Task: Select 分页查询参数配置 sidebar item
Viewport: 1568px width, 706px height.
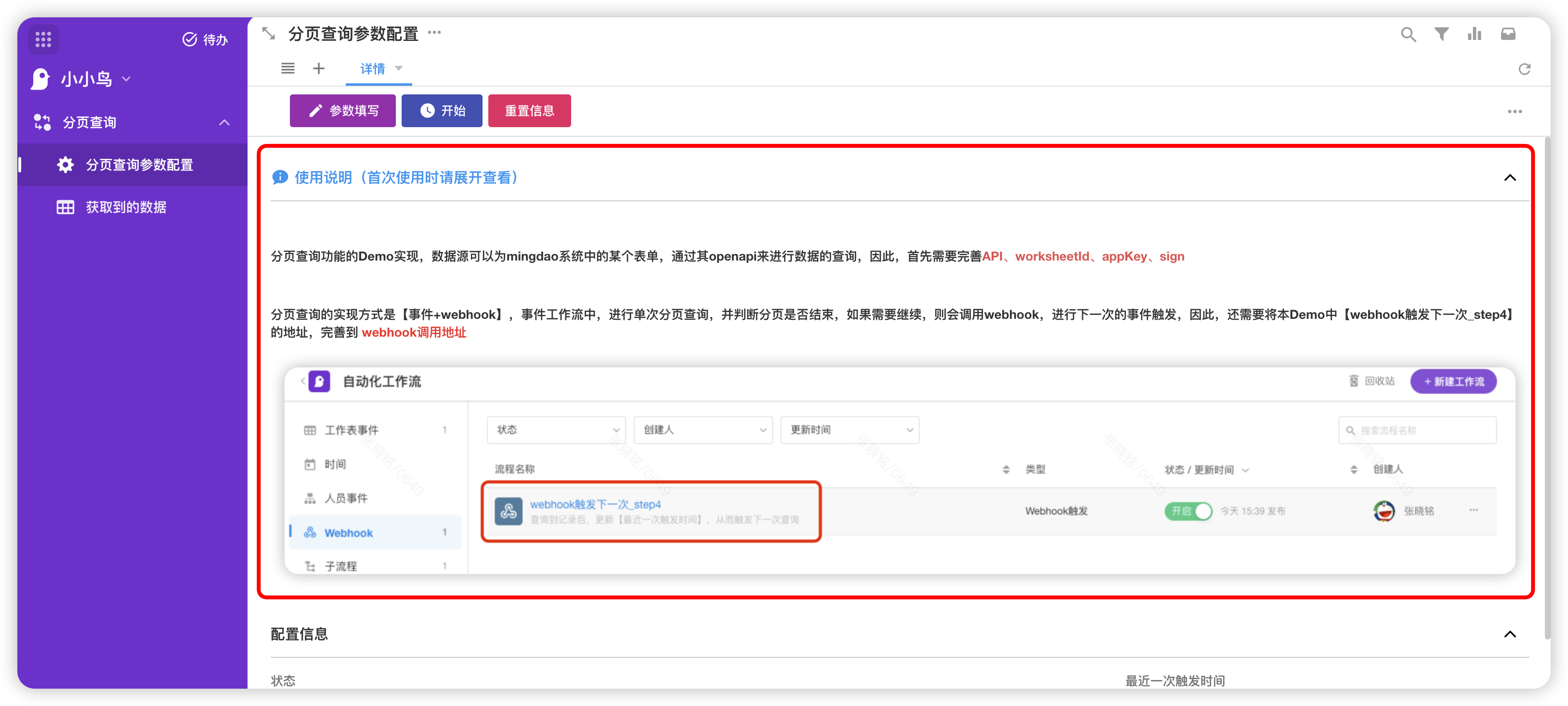Action: (x=139, y=165)
